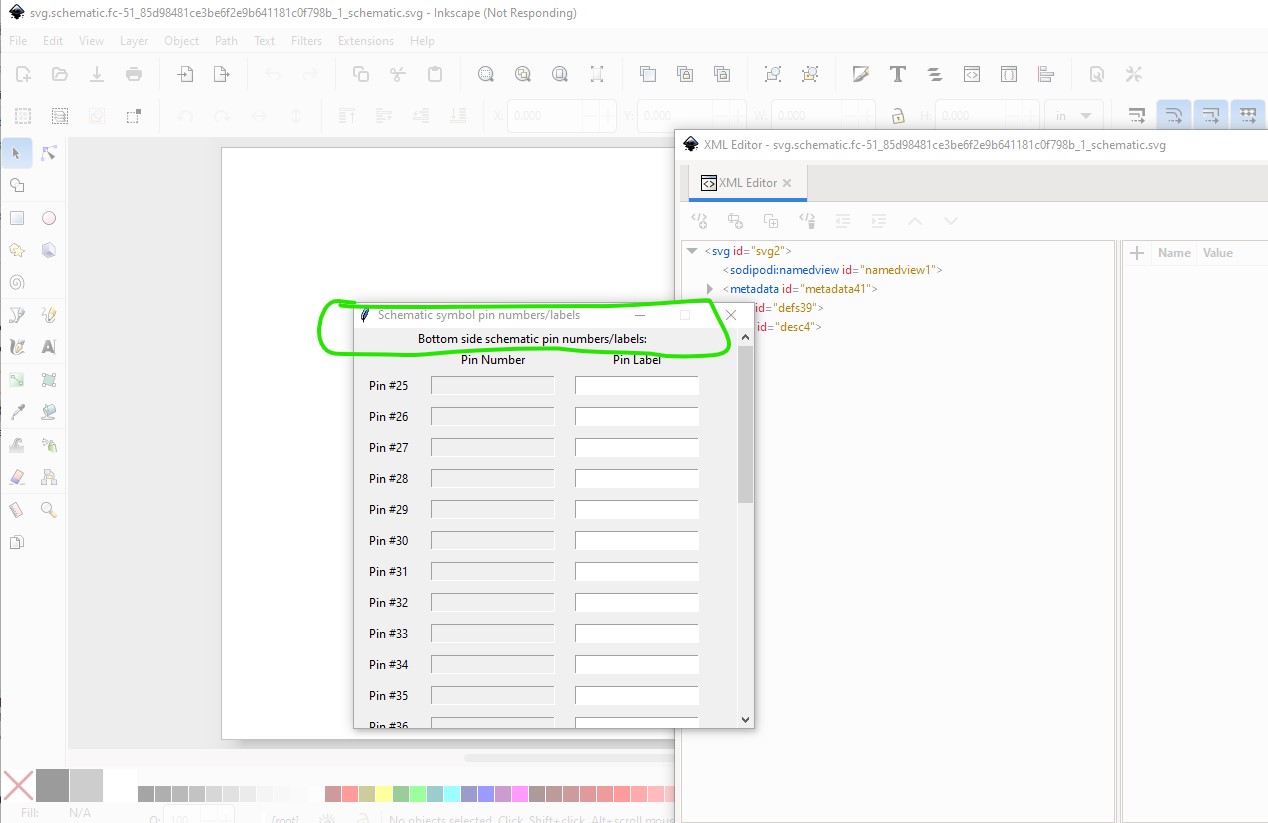Select the Spray tool
Image resolution: width=1268 pixels, height=823 pixels.
(x=49, y=445)
